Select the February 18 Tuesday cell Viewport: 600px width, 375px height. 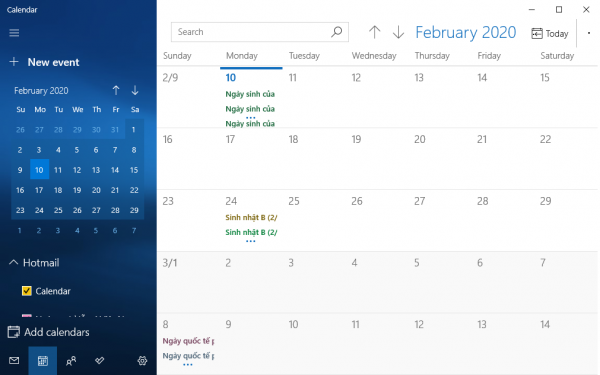coord(314,159)
